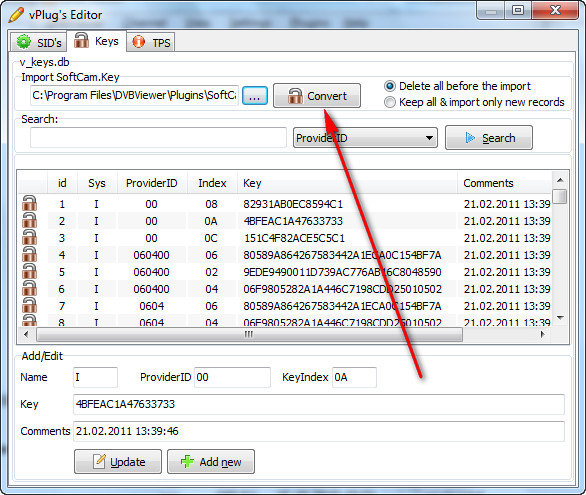586x495 pixels.
Task: Sort by the Key column header
Action: click(x=347, y=183)
